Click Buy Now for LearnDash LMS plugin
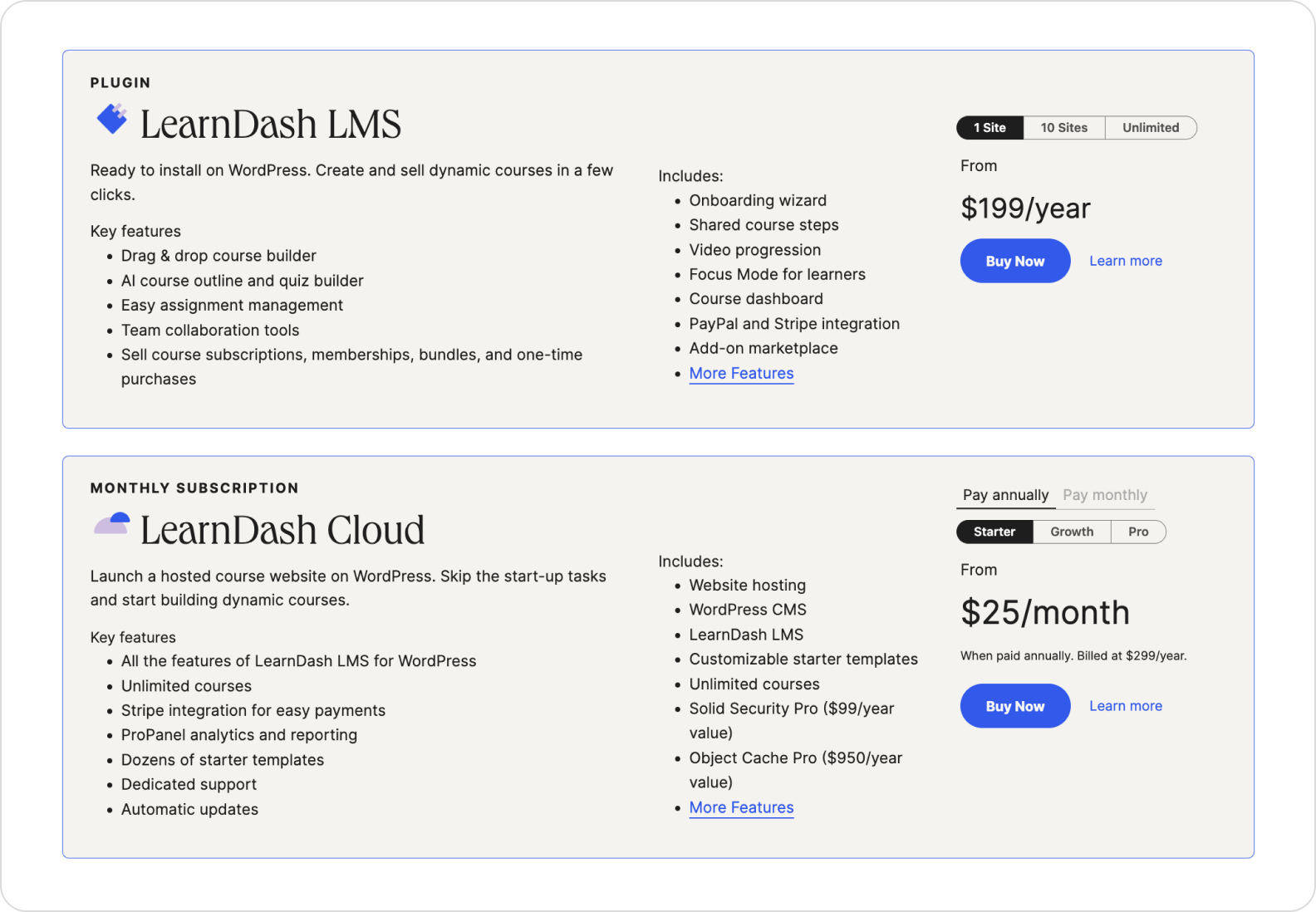Screen dimensions: 1316x912 [x=1015, y=261]
